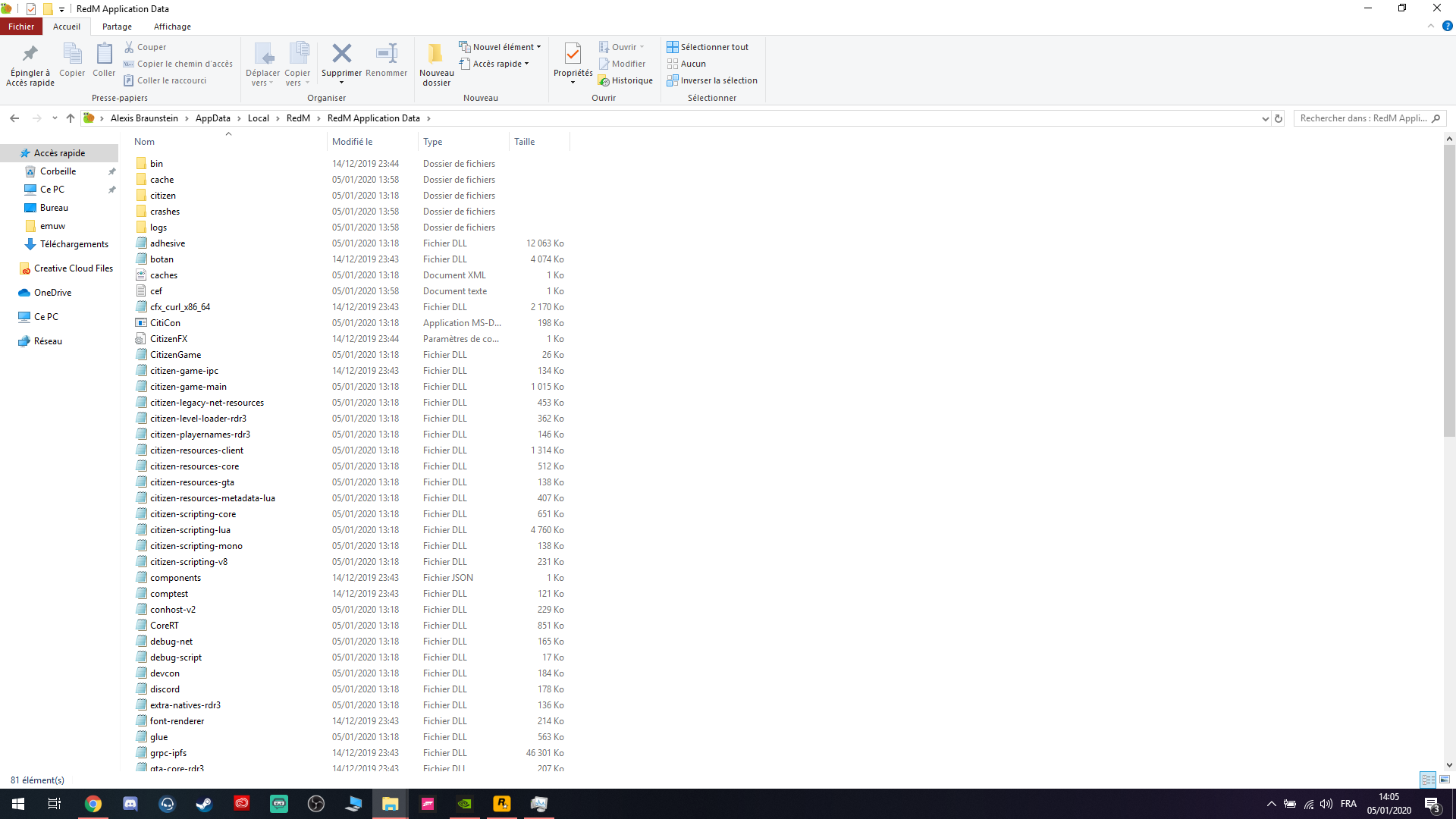
Task: Click Modifier in the Ouvrir group
Action: click(622, 64)
